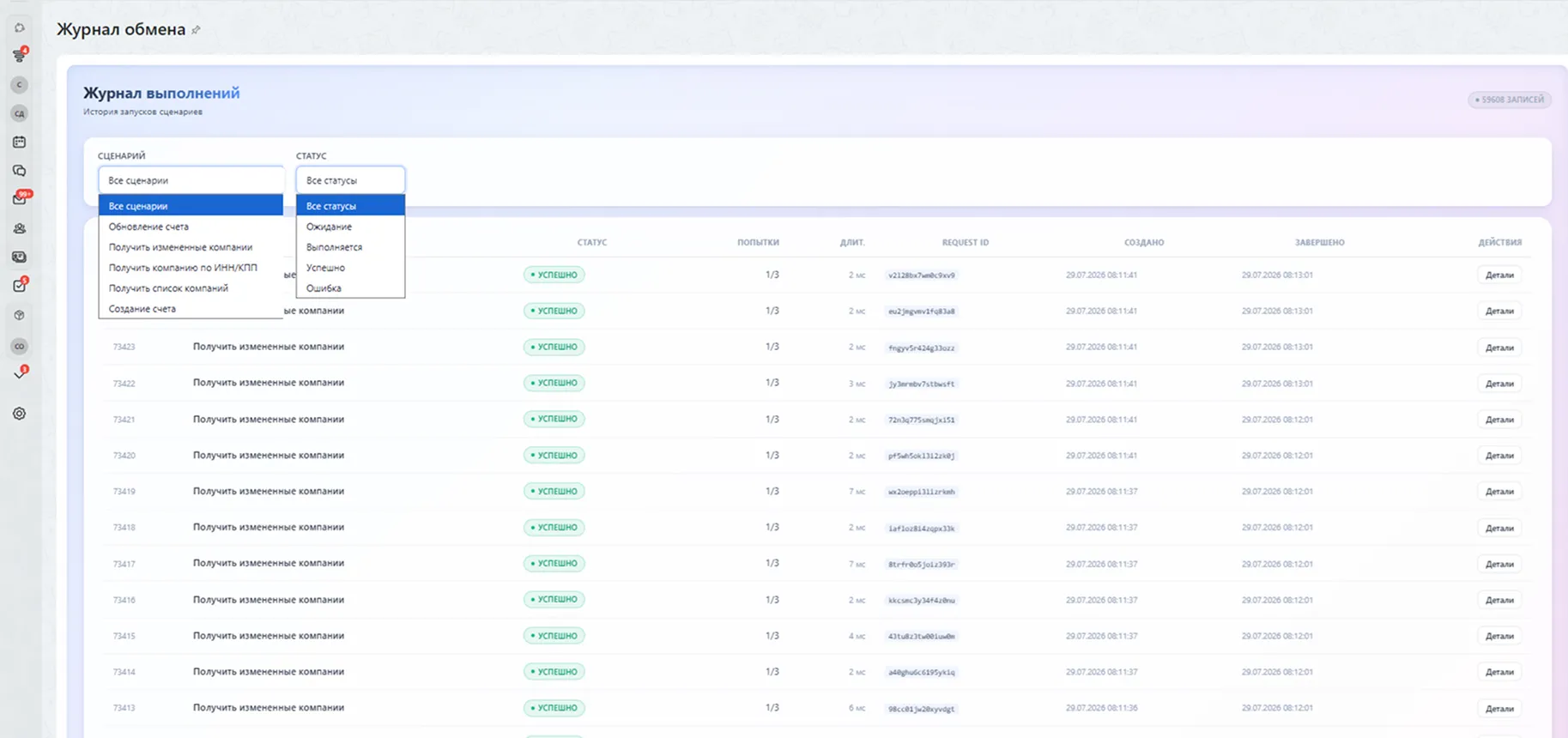Click request ID fngyv5r424g33ozz
The image size is (1568, 738).
(x=922, y=348)
